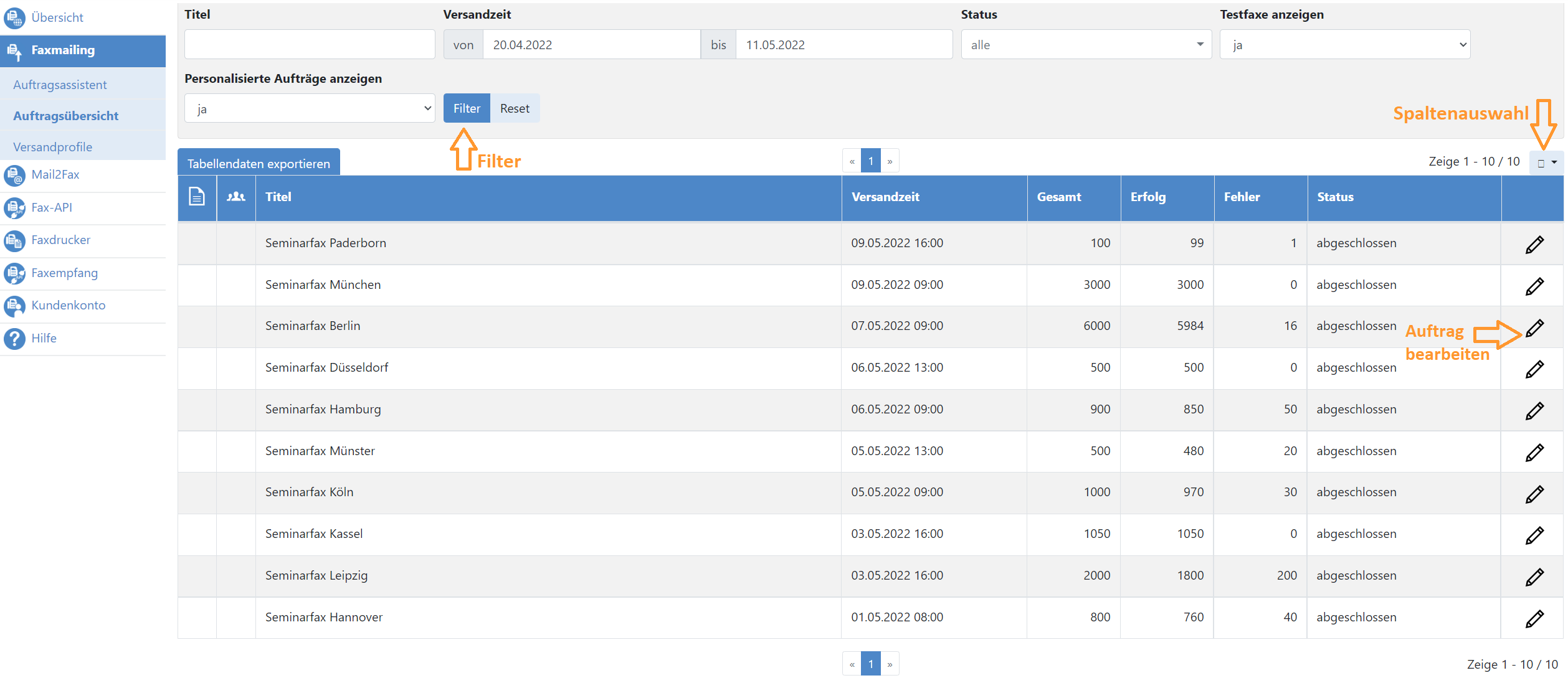
Task: Click the 5984 Erfolg value
Action: [1190, 326]
